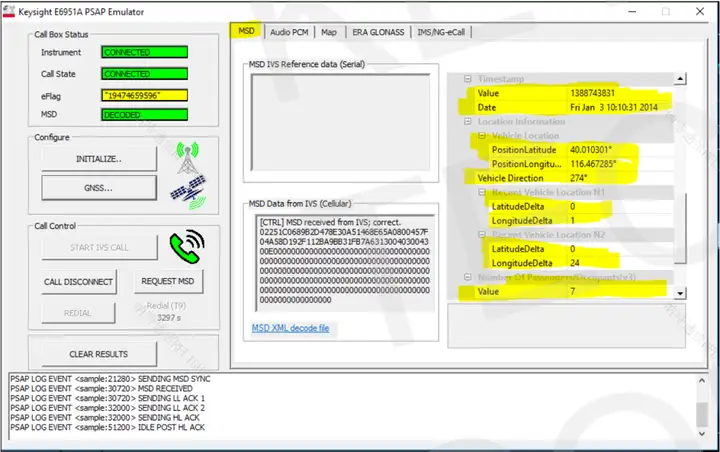
Task: Click the MSD tree vertical scrollbar thumb
Action: click(x=682, y=228)
